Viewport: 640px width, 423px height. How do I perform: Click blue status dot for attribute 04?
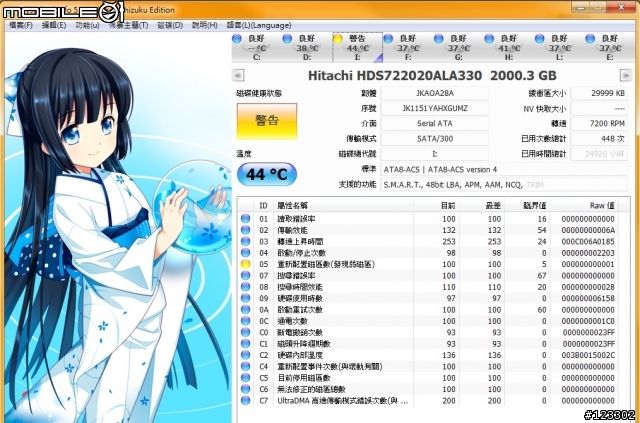click(x=245, y=253)
